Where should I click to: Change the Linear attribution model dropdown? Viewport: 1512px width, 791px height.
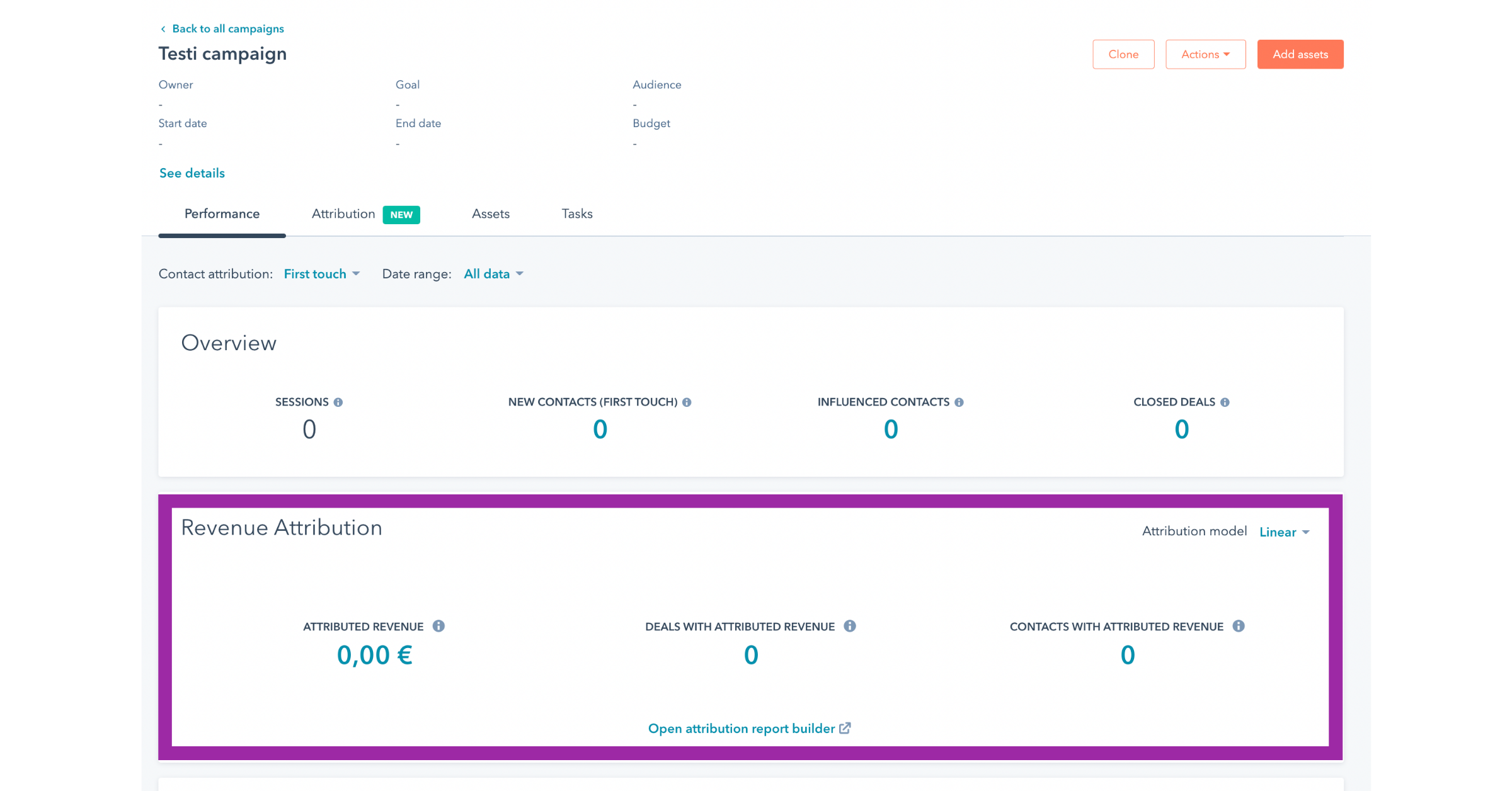[x=1284, y=532]
